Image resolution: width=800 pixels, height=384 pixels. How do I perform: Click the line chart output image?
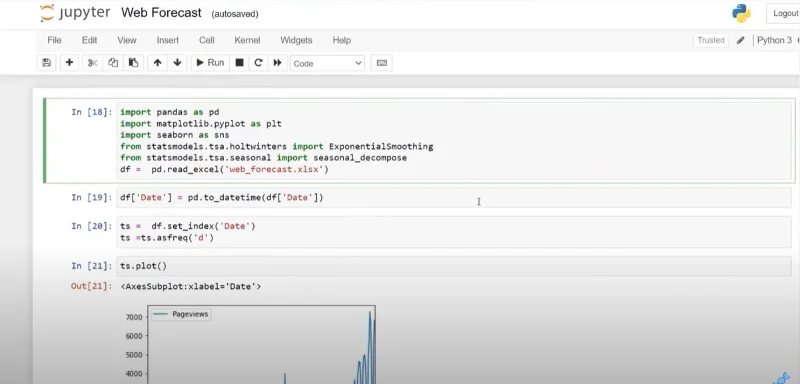pyautogui.click(x=250, y=344)
